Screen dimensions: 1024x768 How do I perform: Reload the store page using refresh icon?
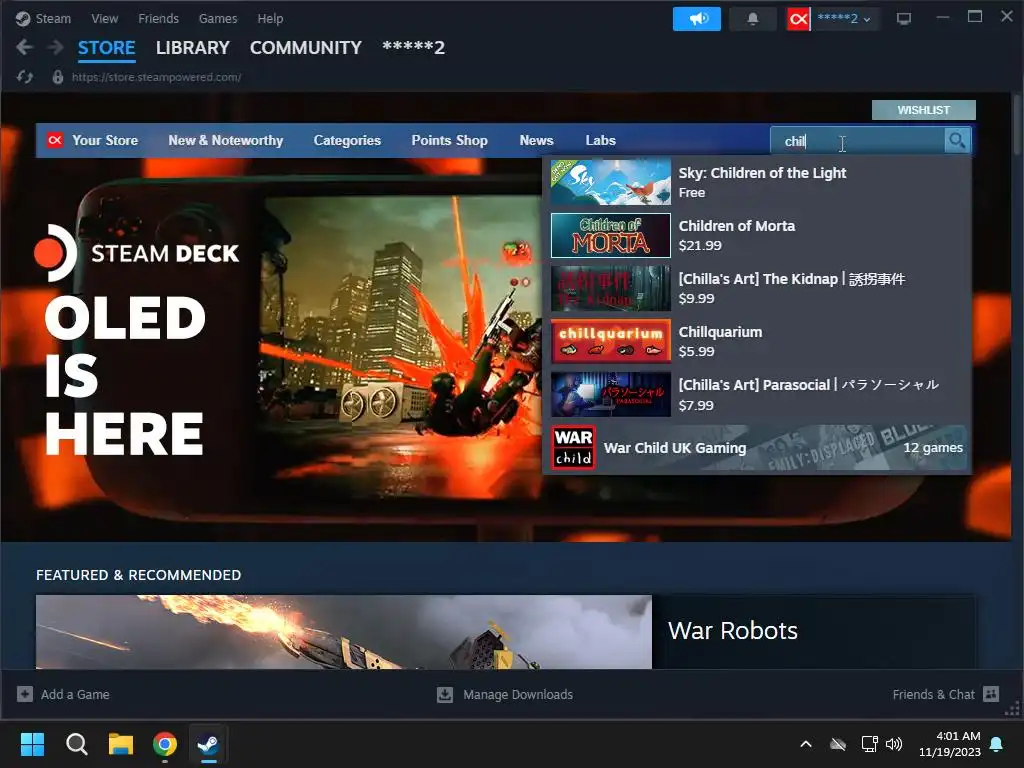point(25,77)
